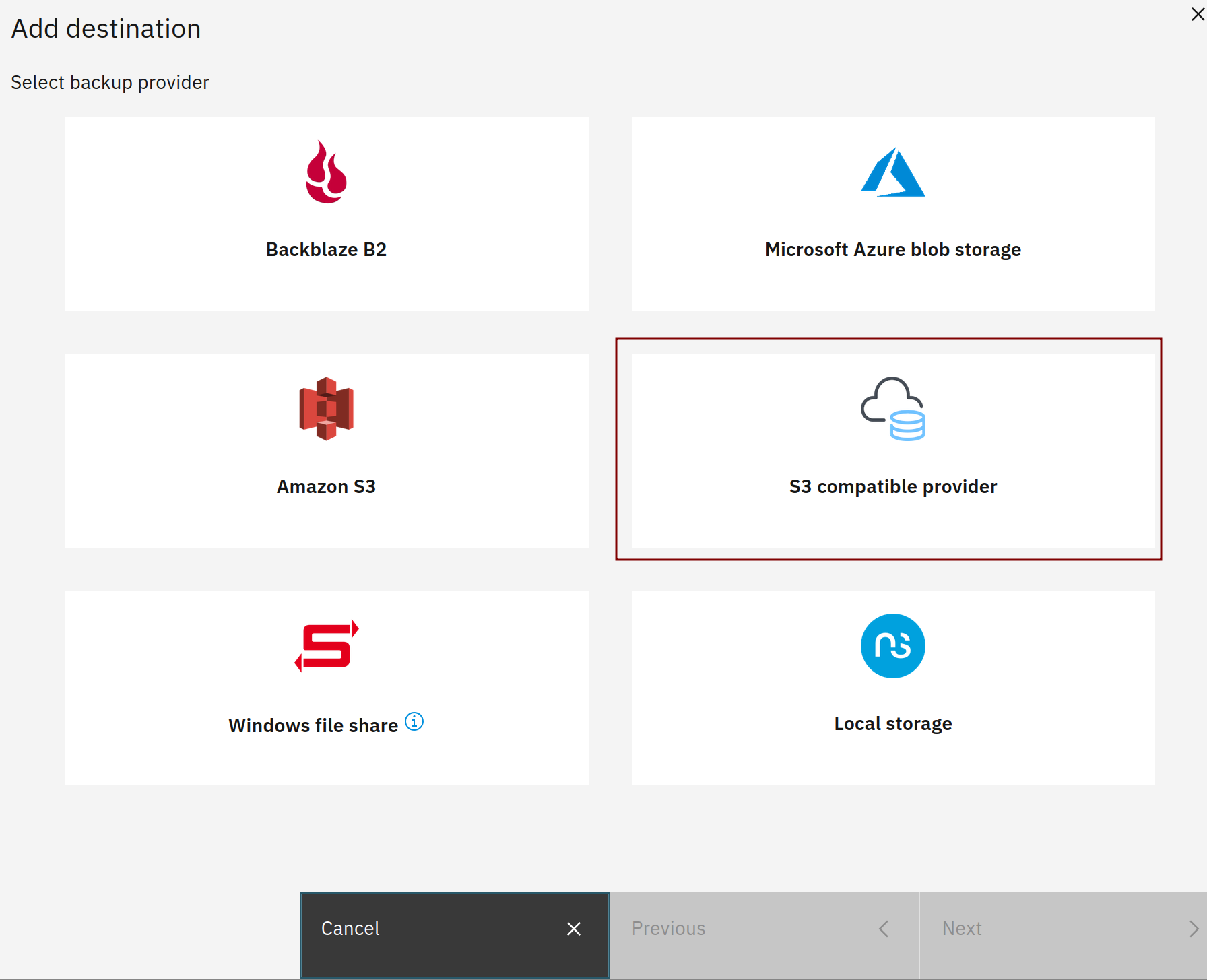Open info tooltip beside Windows file share
1207x980 pixels.
coord(414,721)
